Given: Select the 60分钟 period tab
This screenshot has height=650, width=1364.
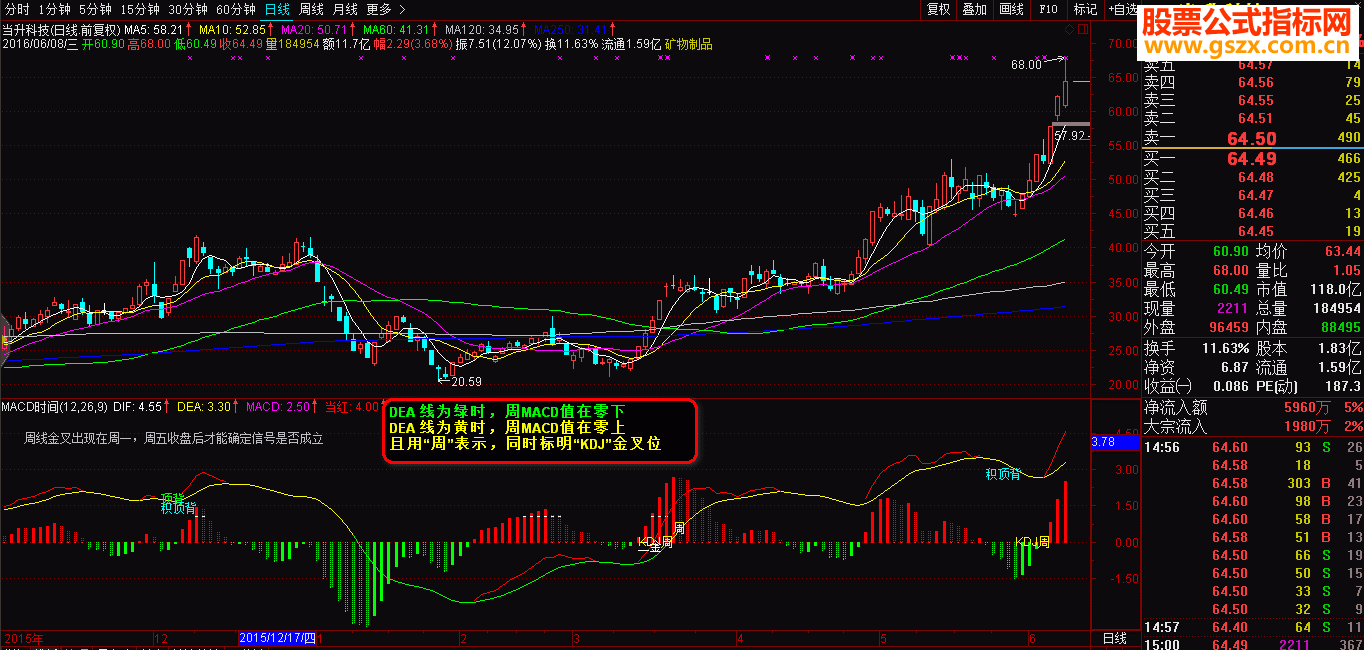Looking at the screenshot, I should 236,9.
